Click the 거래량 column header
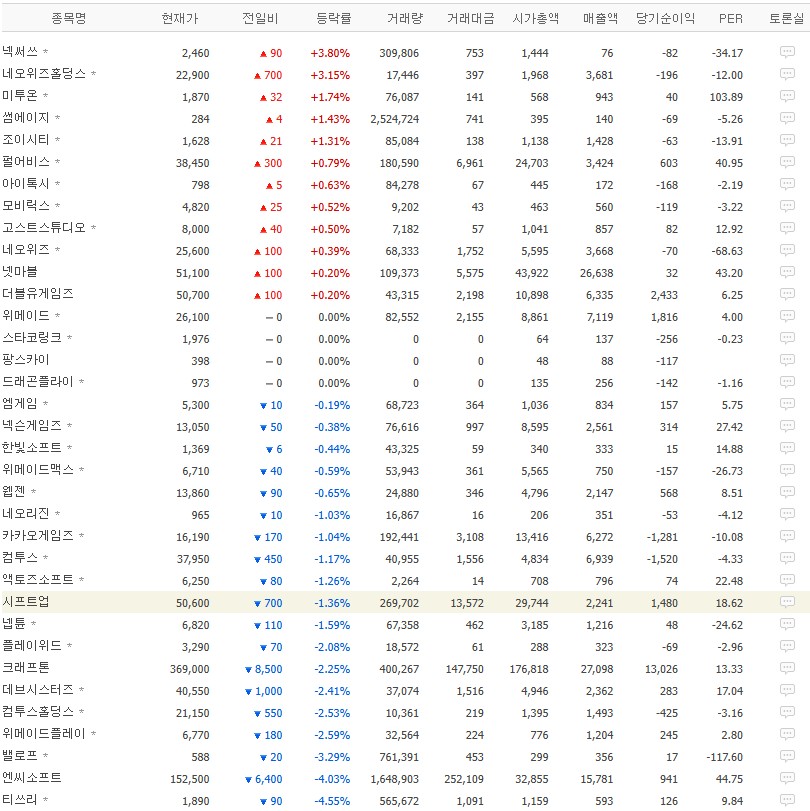This screenshot has height=811, width=810. click(405, 19)
